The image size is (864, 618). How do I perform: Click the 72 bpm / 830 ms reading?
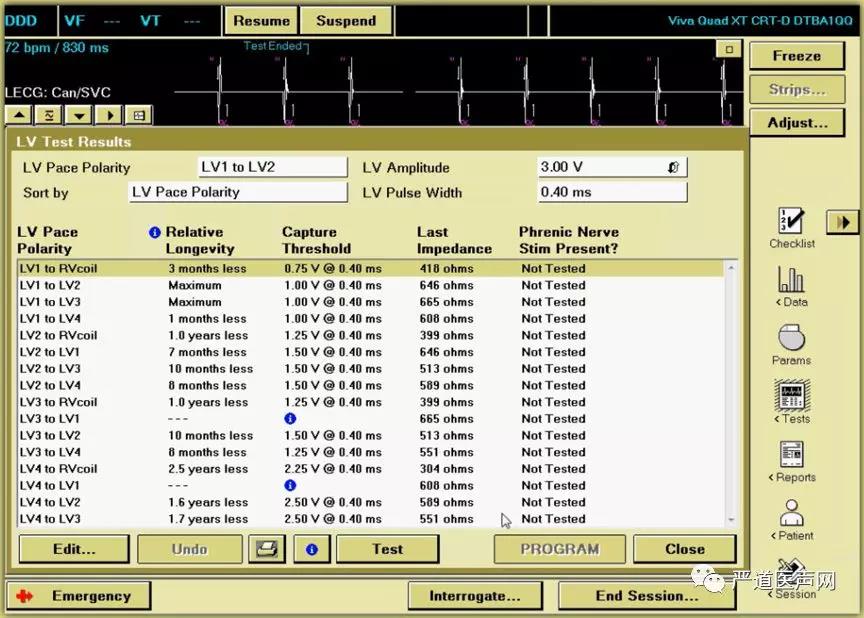click(57, 47)
